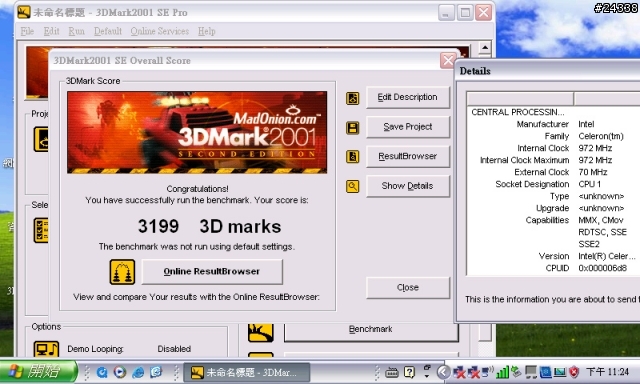Click the Internal Clock Maximum 972 MHz row
Viewport: 640px width, 384px height.
pyautogui.click(x=553, y=160)
